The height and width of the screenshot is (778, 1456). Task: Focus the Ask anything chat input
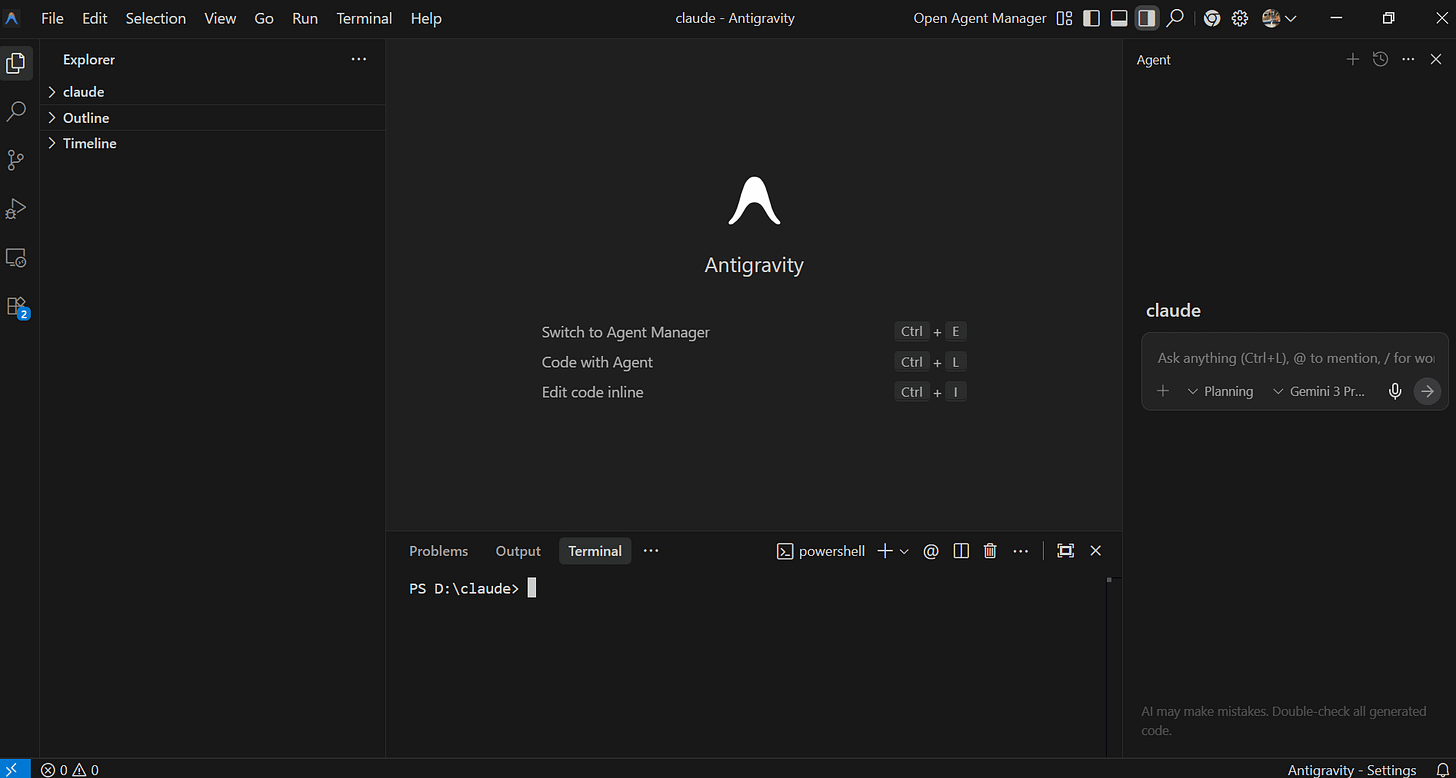coord(1295,357)
